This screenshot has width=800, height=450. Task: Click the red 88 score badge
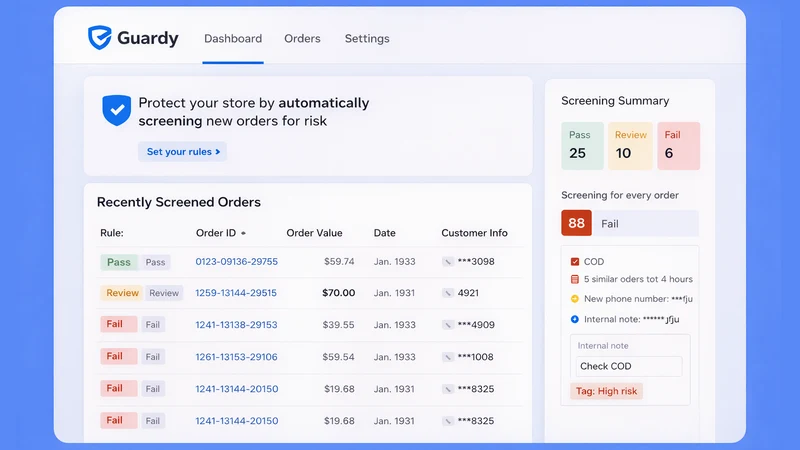pyautogui.click(x=577, y=223)
